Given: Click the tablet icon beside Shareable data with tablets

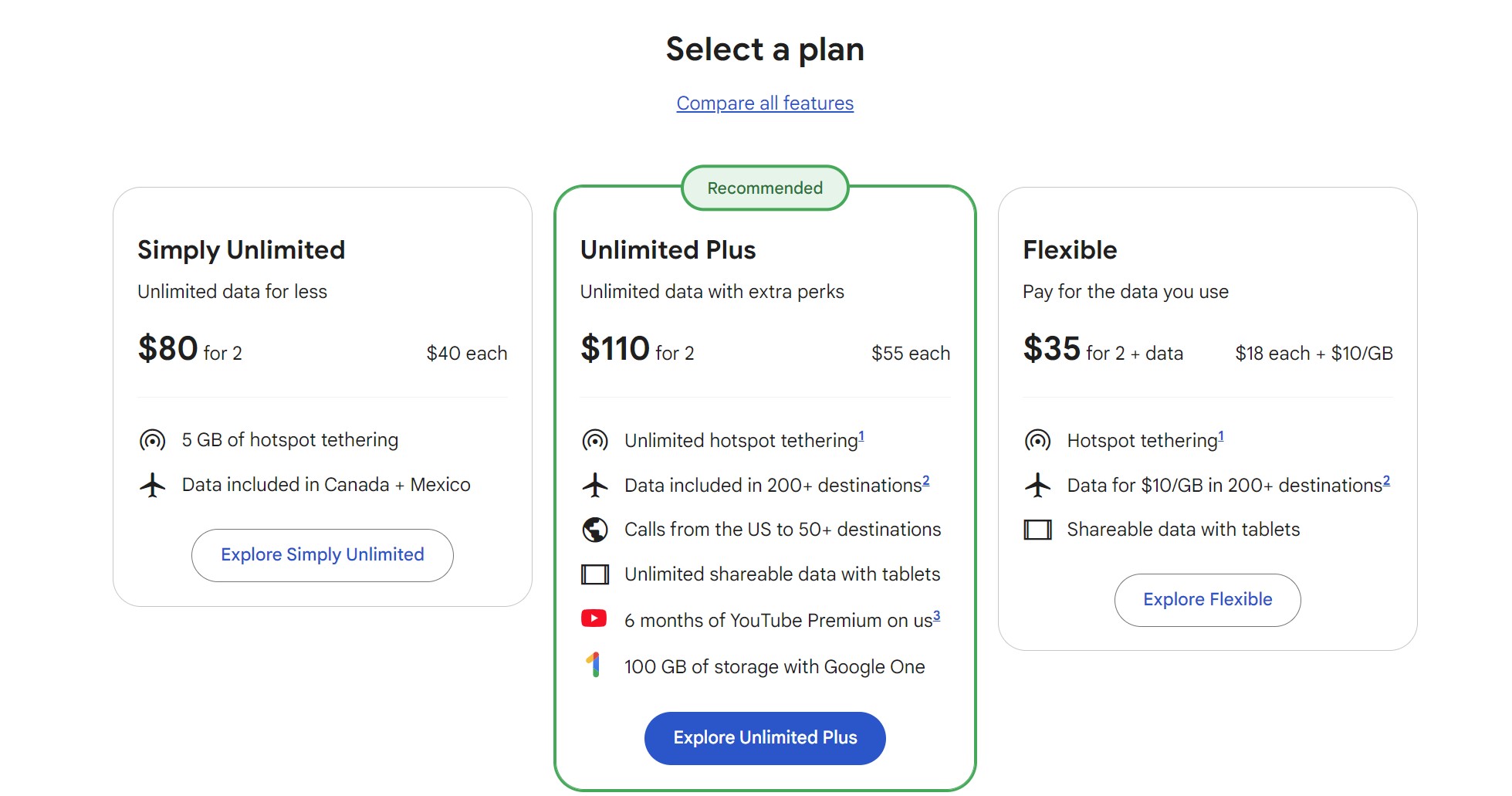Looking at the screenshot, I should 1037,530.
